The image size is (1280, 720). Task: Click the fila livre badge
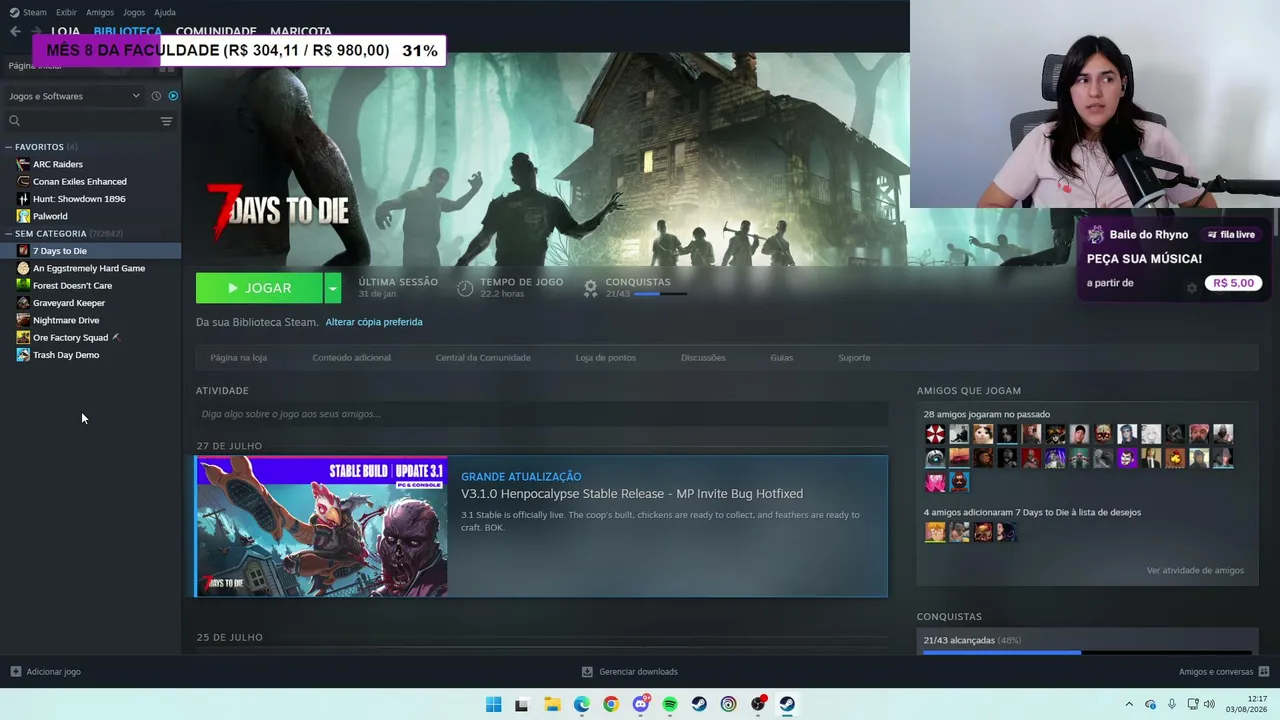tap(1232, 235)
